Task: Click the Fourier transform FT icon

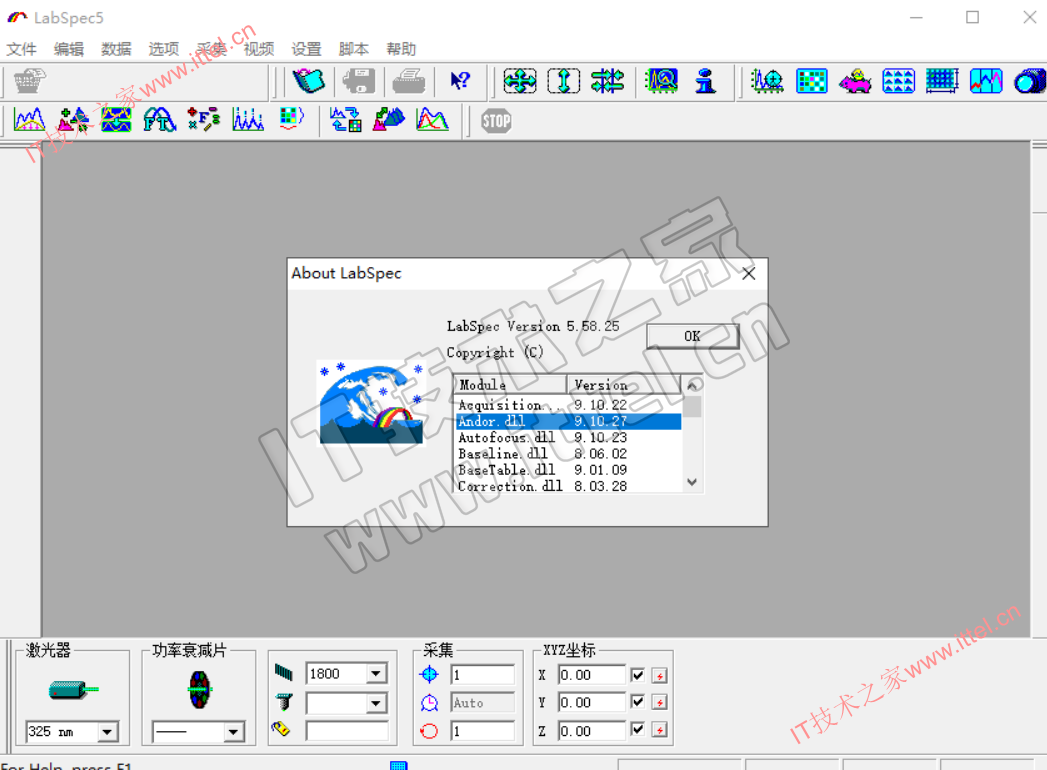Action: coord(159,121)
